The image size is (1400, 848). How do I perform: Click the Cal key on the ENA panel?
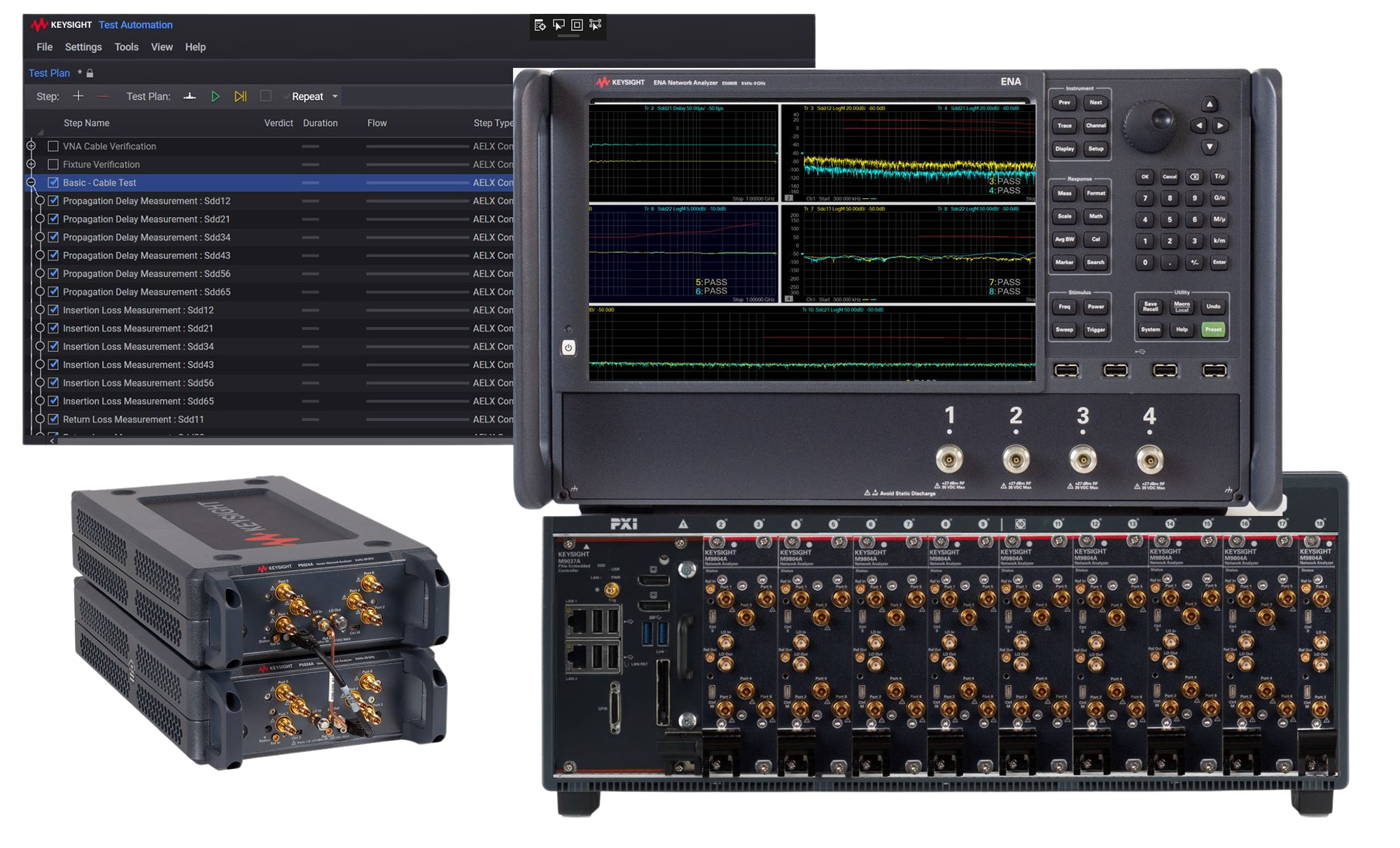click(x=1095, y=239)
